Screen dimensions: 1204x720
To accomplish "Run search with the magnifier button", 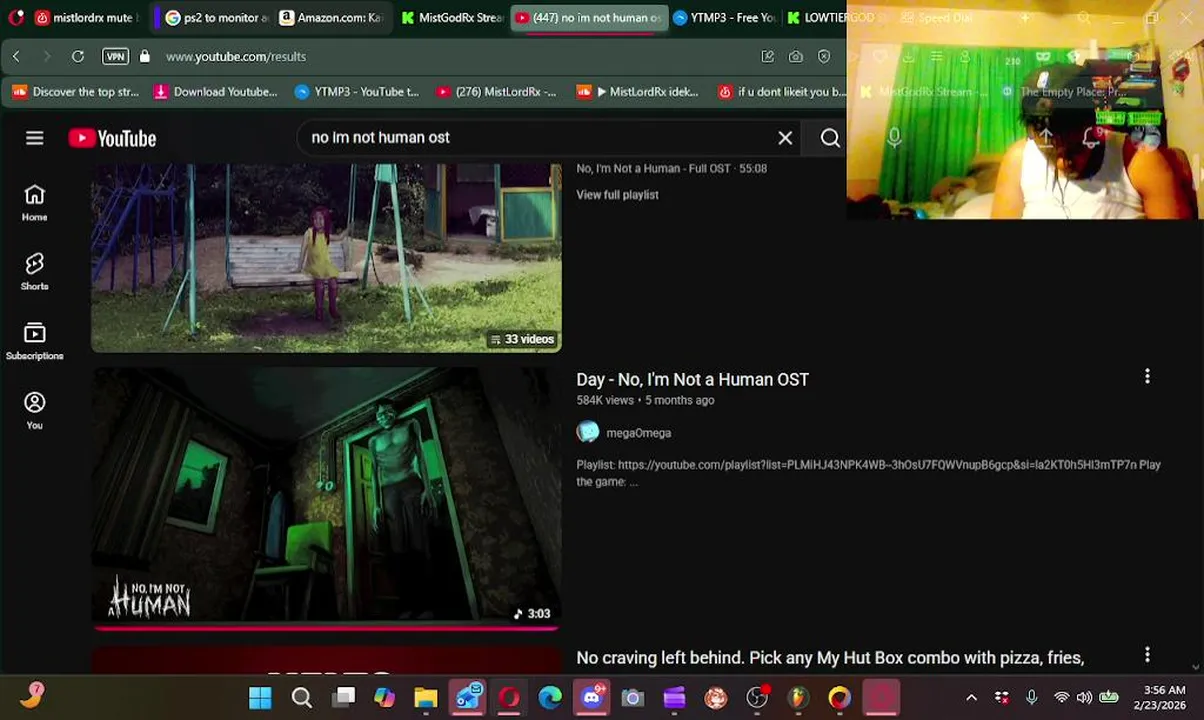I will (830, 138).
